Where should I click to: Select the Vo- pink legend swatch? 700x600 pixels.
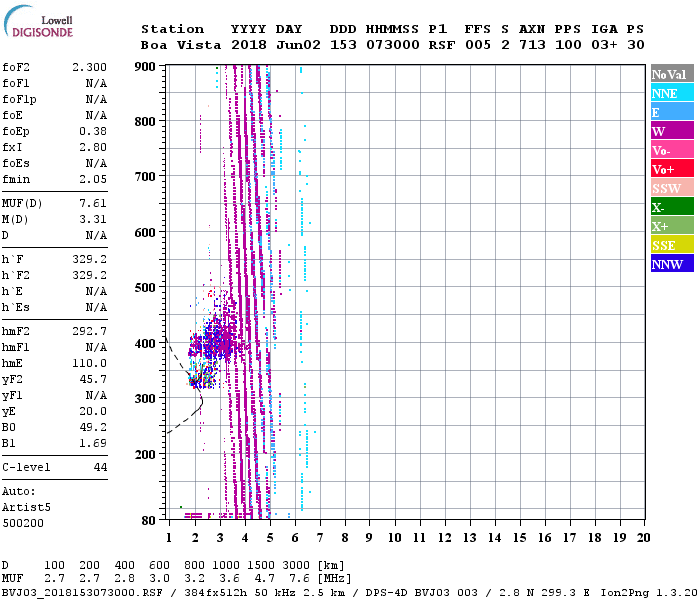coord(672,150)
